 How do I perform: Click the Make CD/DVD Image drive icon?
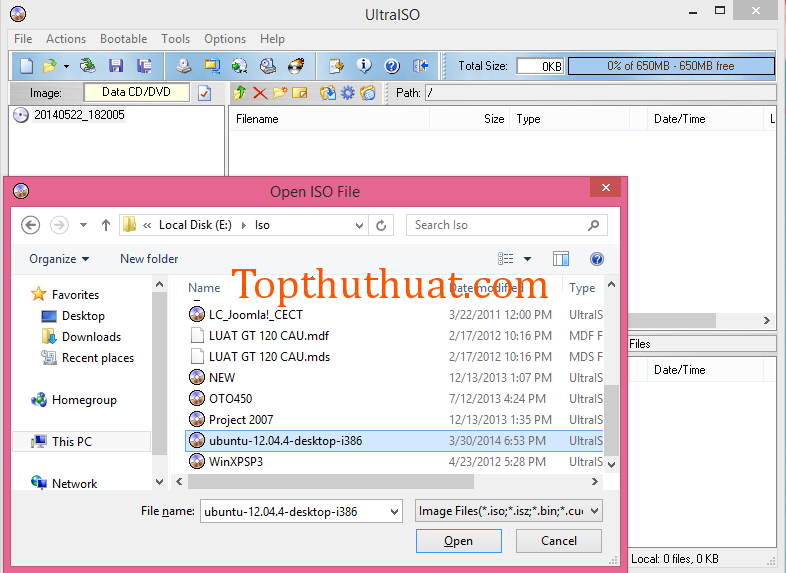click(x=183, y=66)
